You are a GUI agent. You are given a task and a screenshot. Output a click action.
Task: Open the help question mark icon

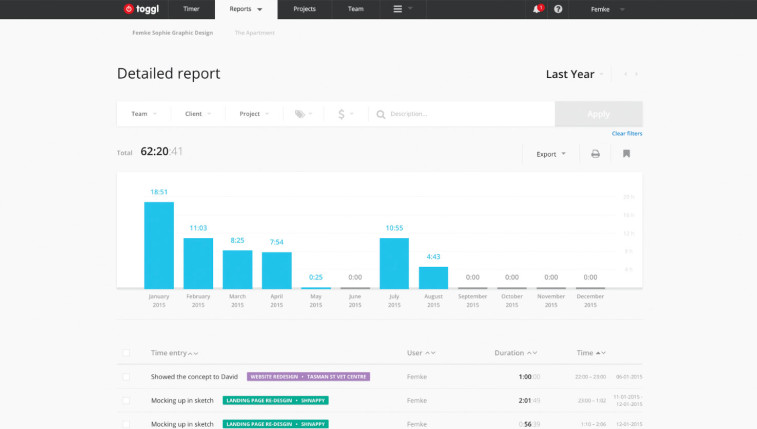point(558,9)
